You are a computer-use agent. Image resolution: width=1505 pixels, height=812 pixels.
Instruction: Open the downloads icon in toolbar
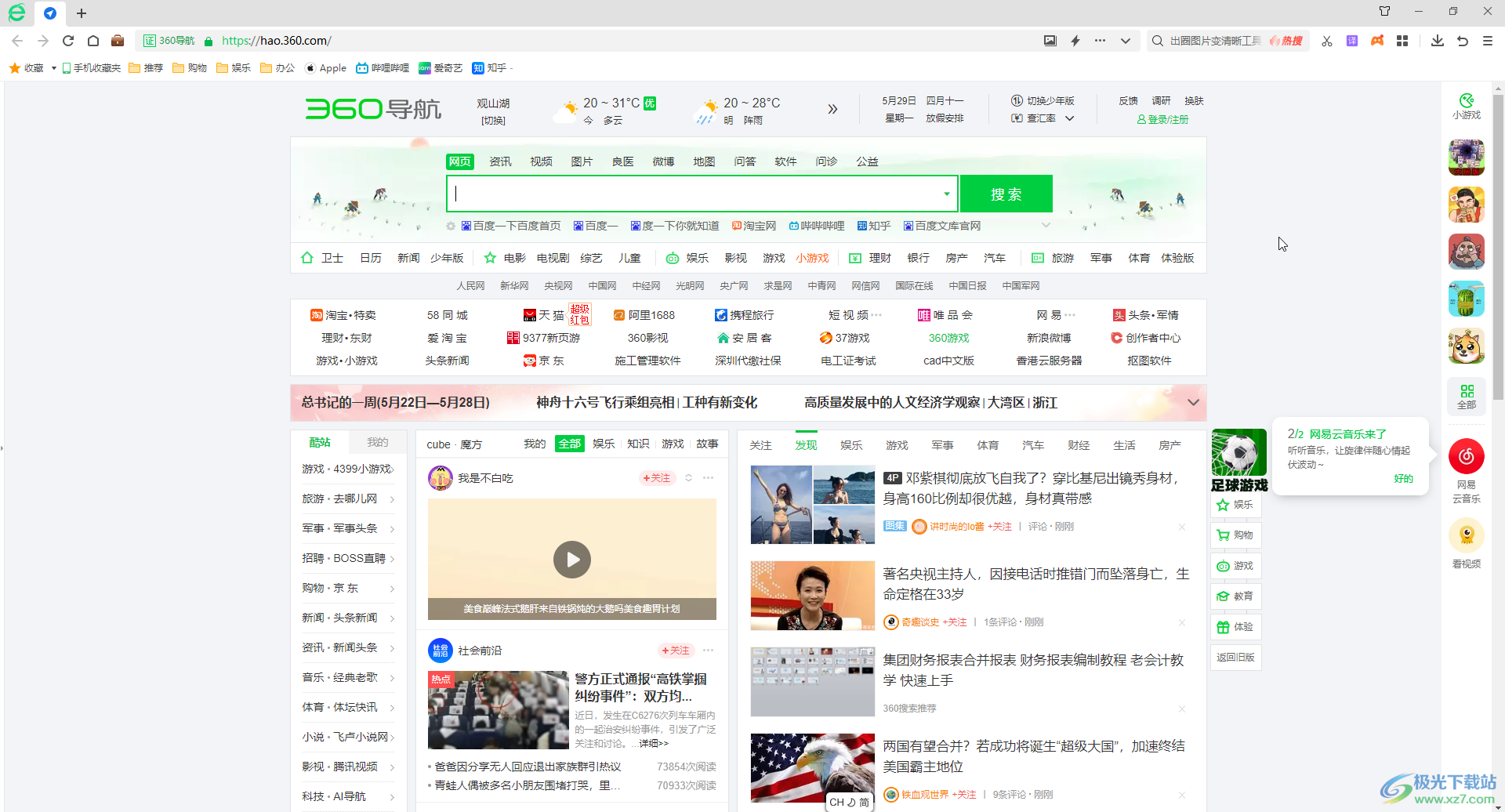point(1437,41)
